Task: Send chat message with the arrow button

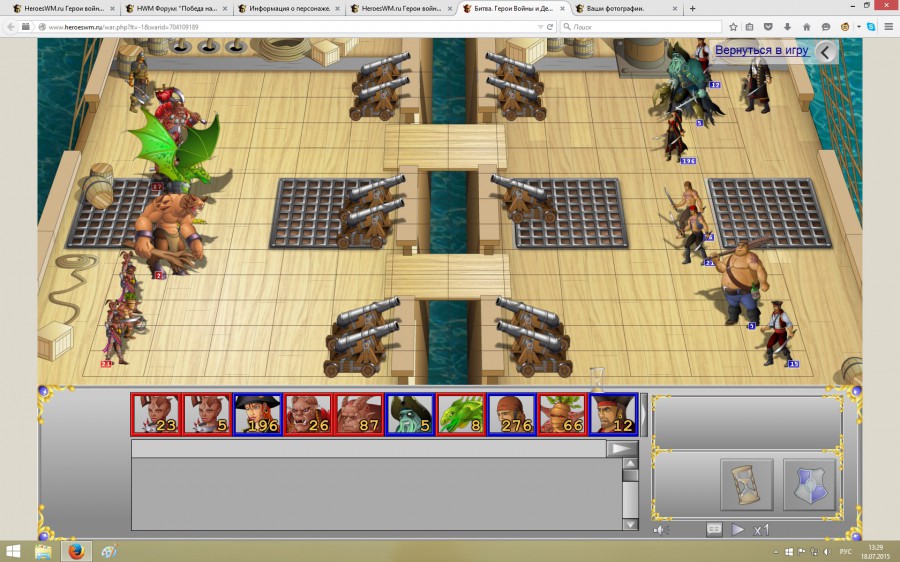Action: click(622, 448)
